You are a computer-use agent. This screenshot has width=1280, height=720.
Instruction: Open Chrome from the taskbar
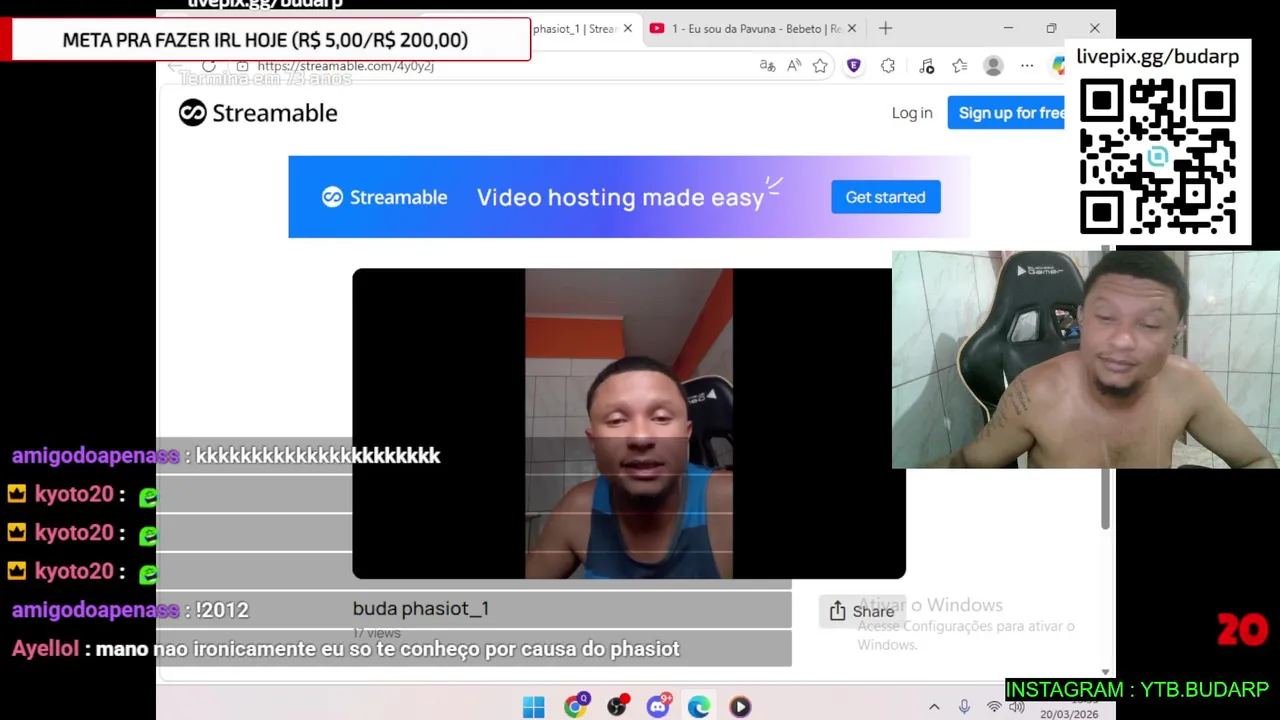click(575, 707)
